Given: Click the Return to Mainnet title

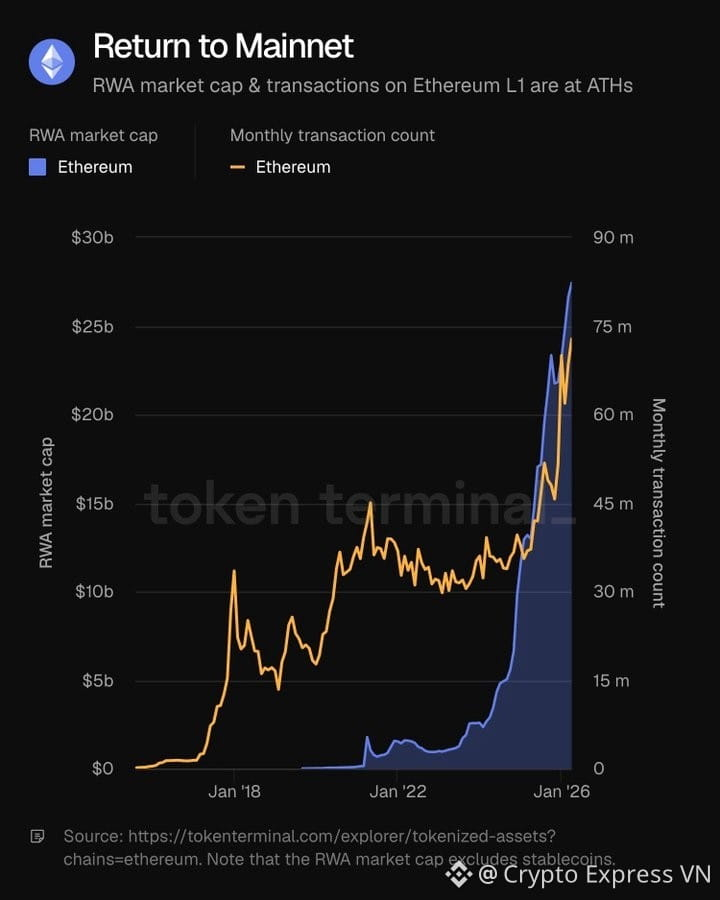Looking at the screenshot, I should tap(223, 46).
